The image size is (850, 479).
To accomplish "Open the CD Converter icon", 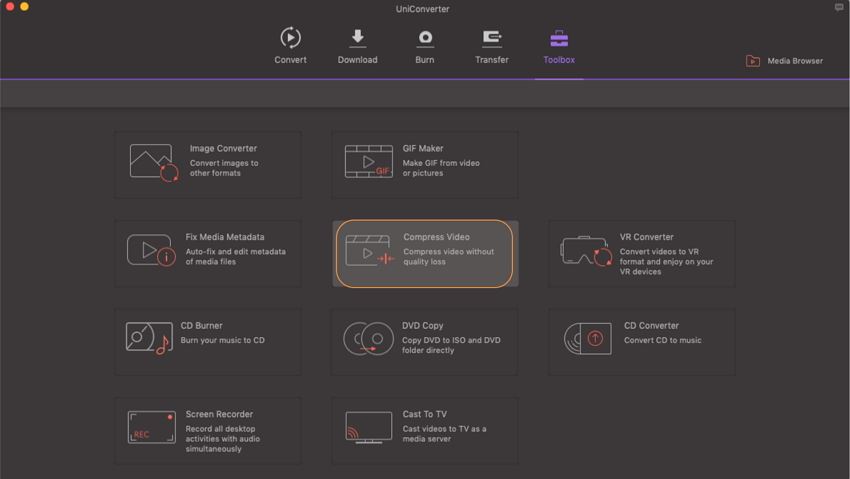I will (x=587, y=339).
